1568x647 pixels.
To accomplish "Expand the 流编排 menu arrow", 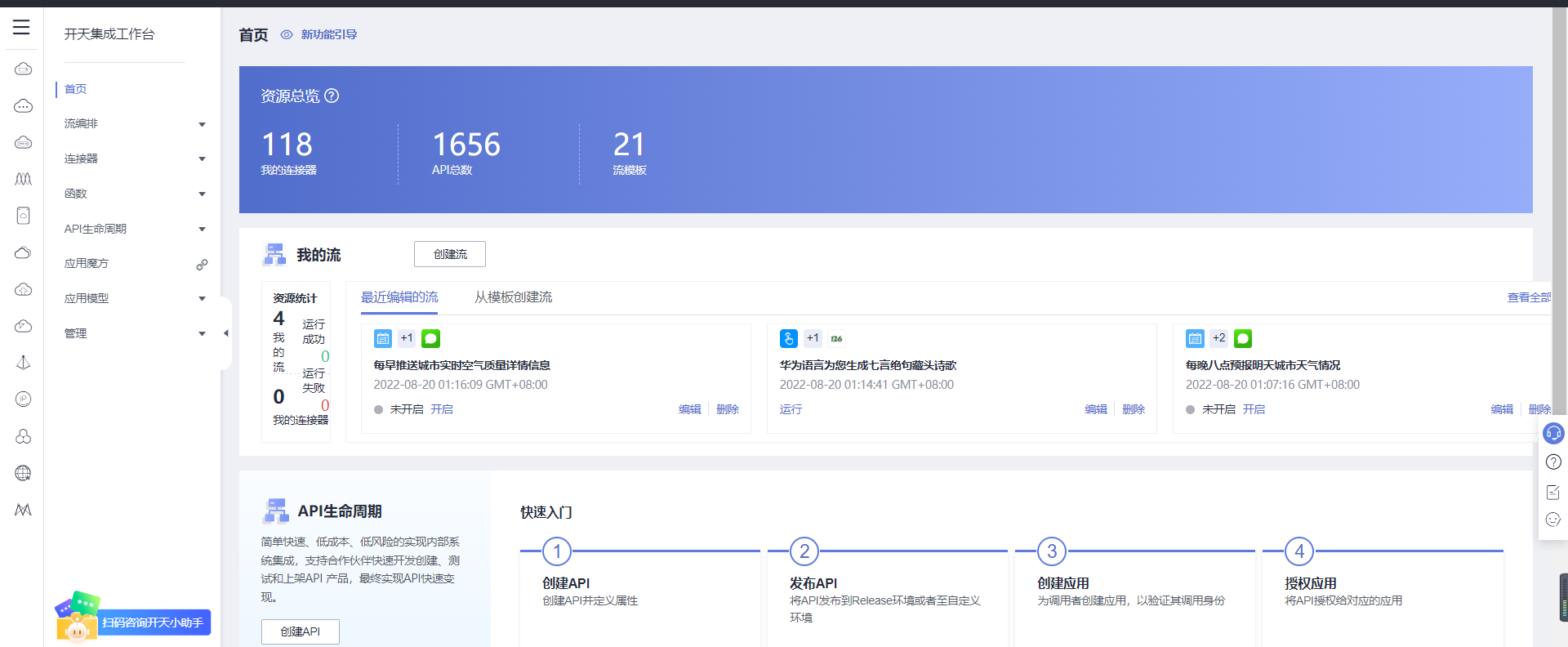I will (202, 124).
